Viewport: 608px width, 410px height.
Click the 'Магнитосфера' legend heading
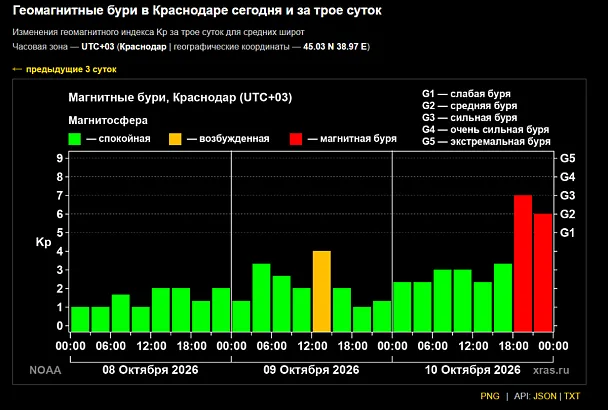tap(108, 120)
